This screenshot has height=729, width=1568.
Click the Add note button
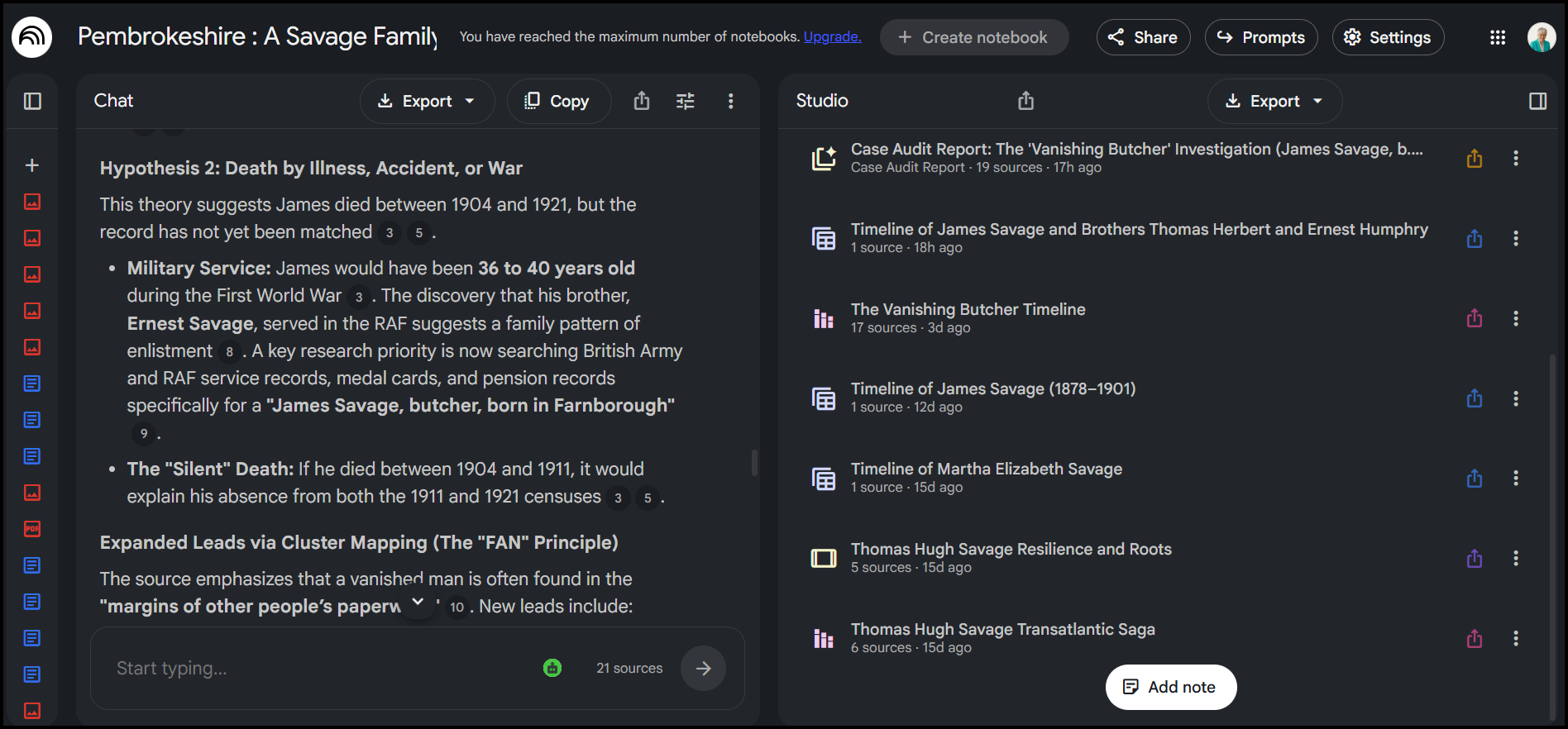[1171, 687]
